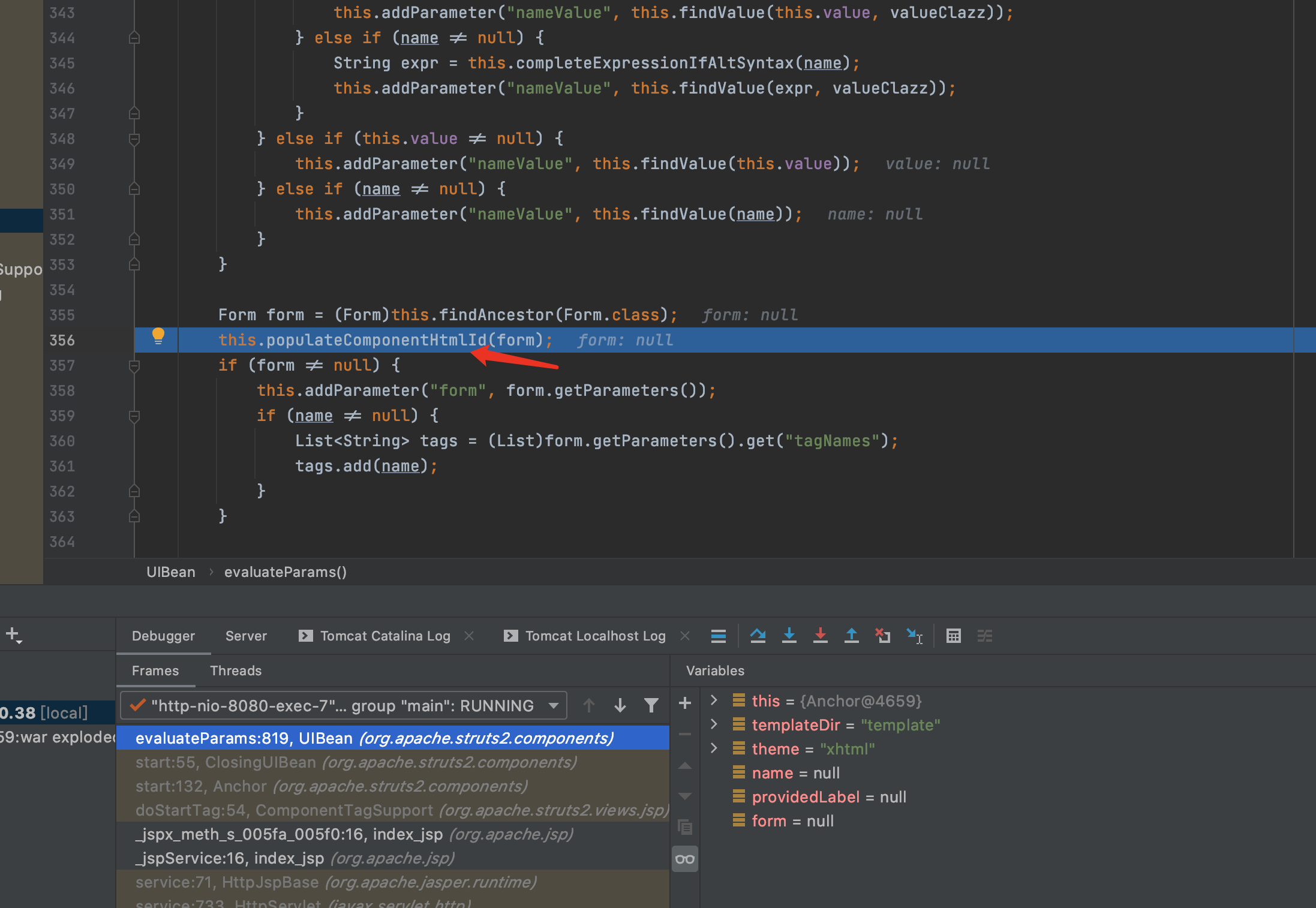Viewport: 1316px width, 908px height.
Task: Select the Frames tab
Action: [155, 671]
